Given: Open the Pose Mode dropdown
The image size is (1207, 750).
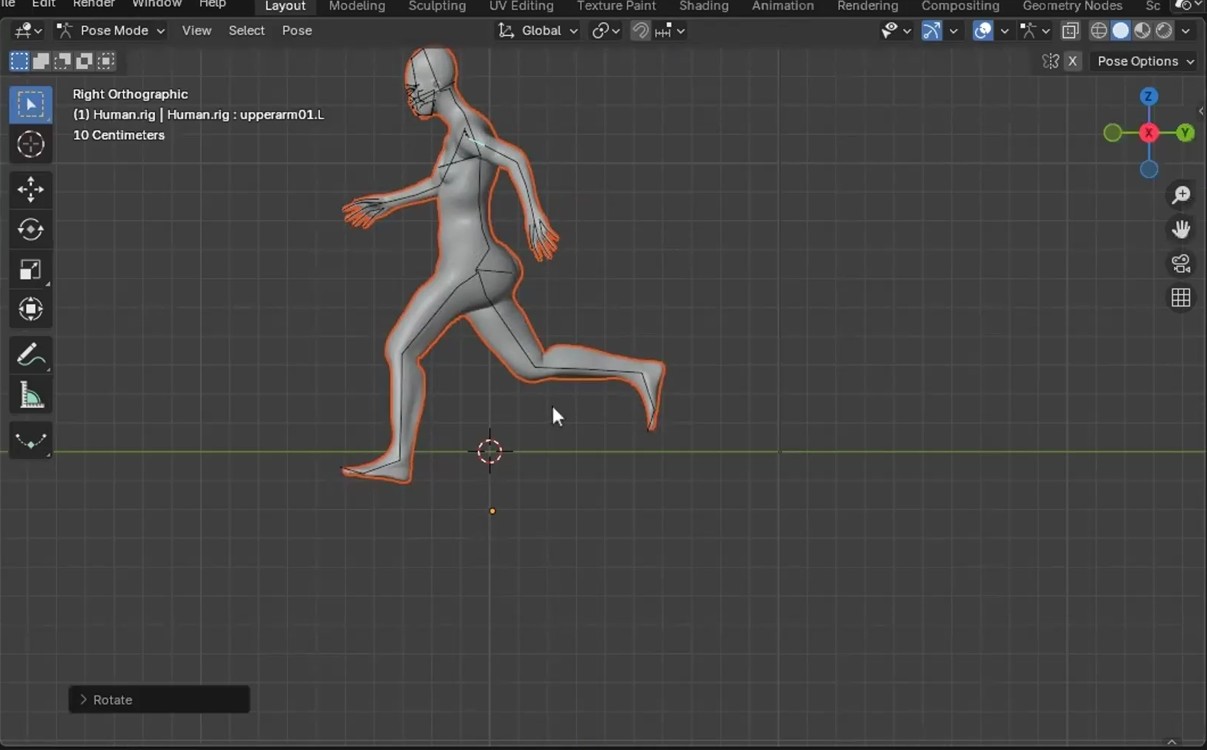Looking at the screenshot, I should tap(111, 31).
